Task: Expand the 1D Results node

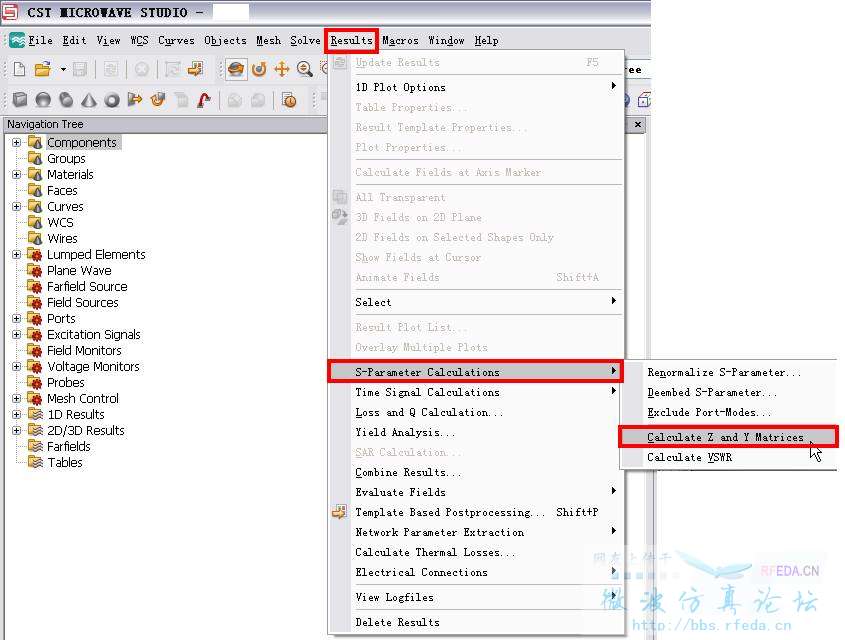Action: pyautogui.click(x=17, y=414)
